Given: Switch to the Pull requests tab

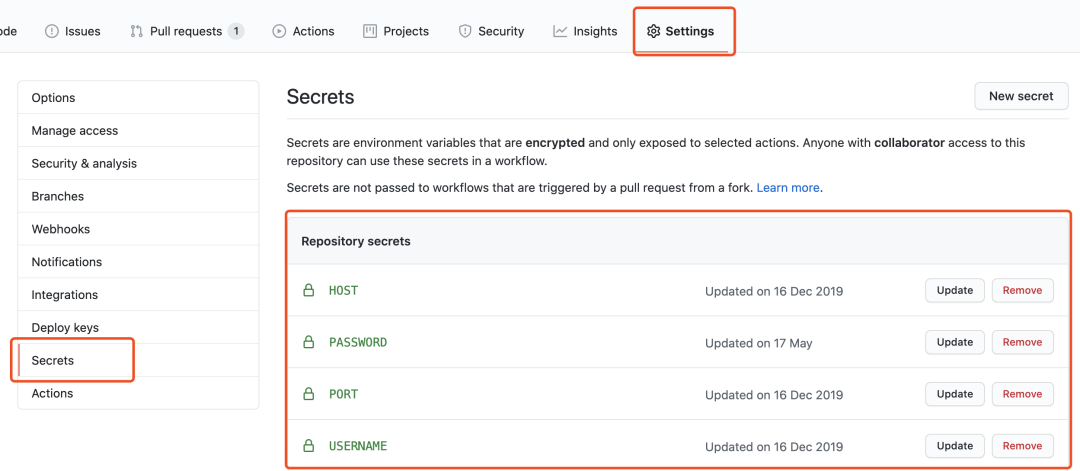Looking at the screenshot, I should [x=186, y=31].
